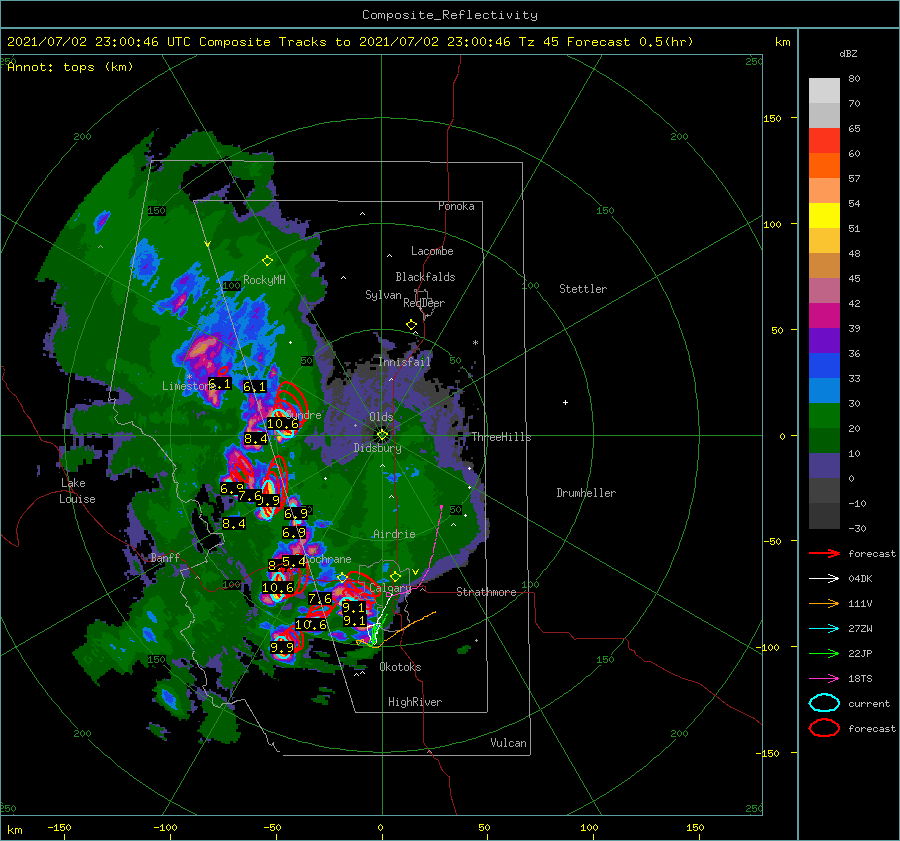Click the 100 right axis tick label
900x841 pixels.
(x=772, y=224)
